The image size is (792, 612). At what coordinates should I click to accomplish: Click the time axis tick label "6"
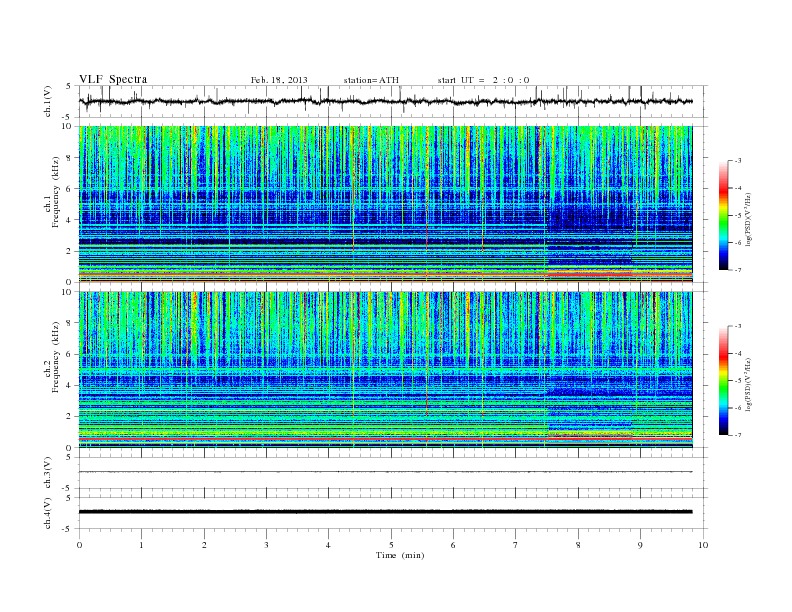(x=453, y=545)
